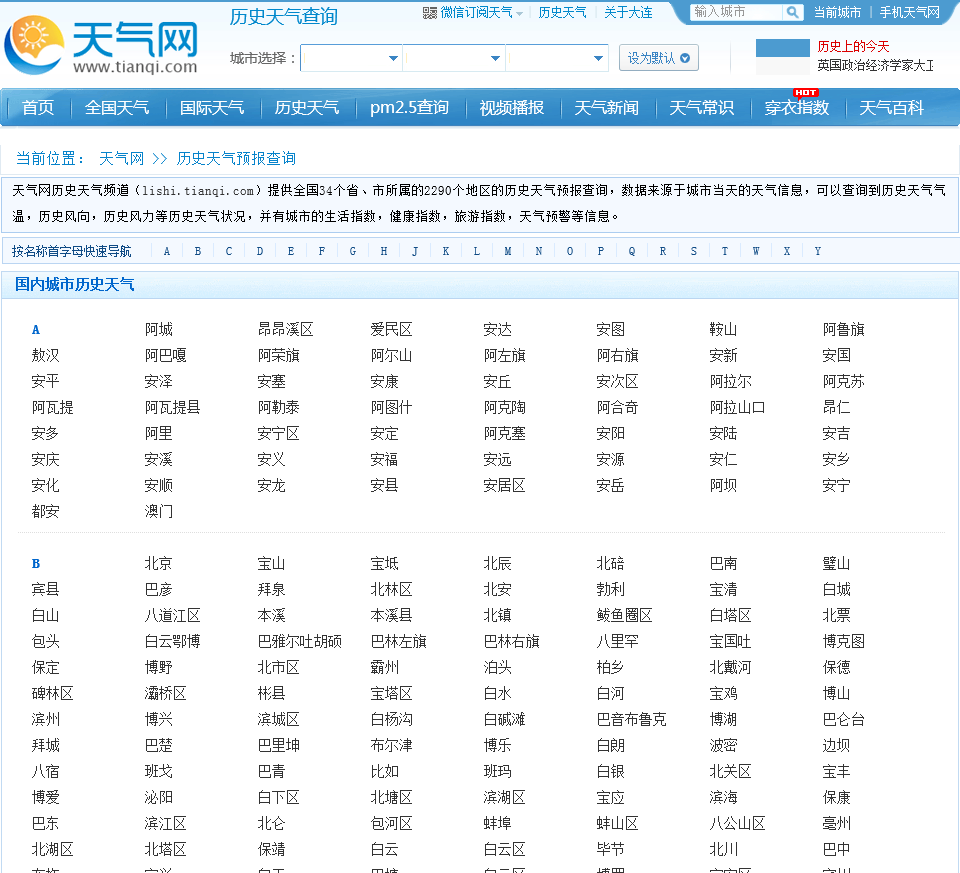This screenshot has height=873, width=960.
Task: Open 澳门 historical weather link
Action: pos(158,511)
